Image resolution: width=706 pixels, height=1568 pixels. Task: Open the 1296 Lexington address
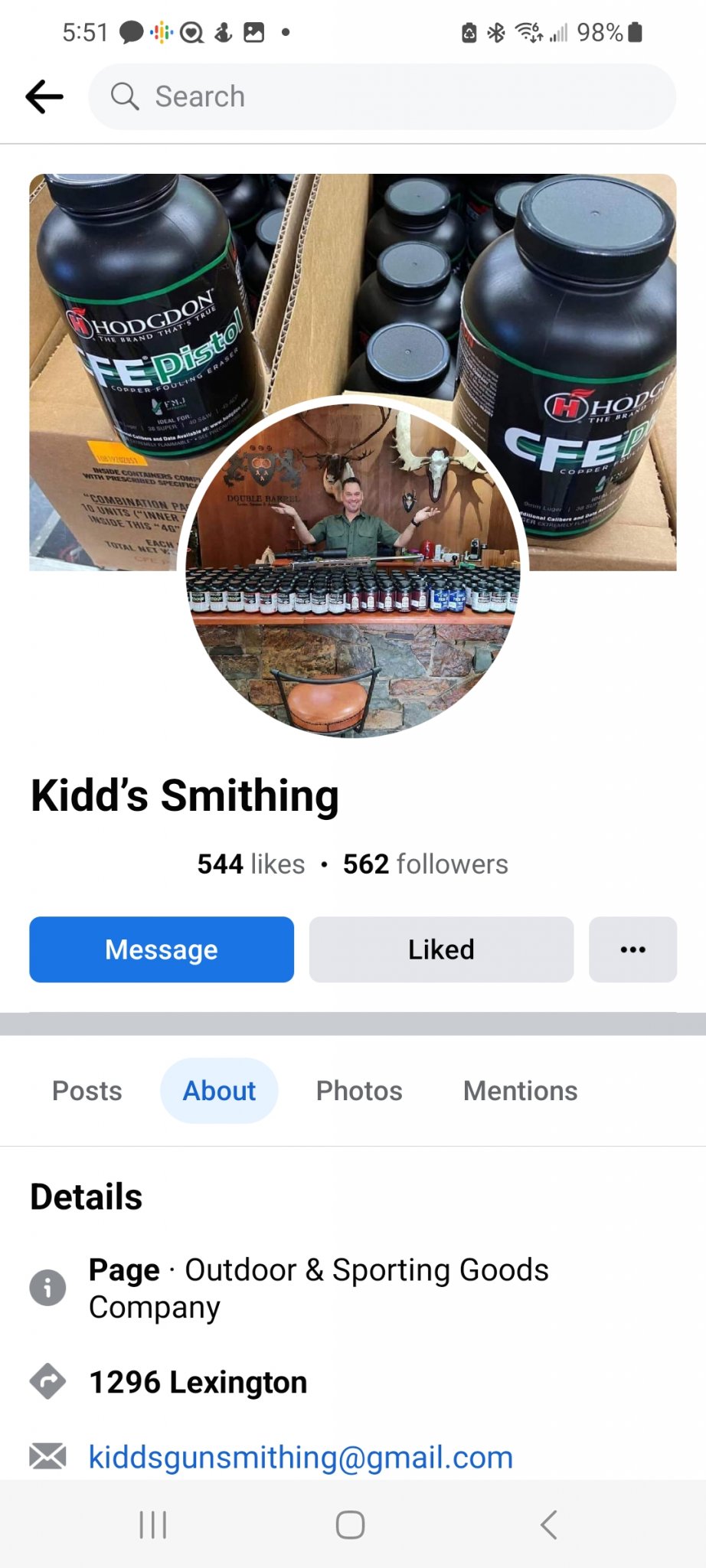pos(198,1383)
